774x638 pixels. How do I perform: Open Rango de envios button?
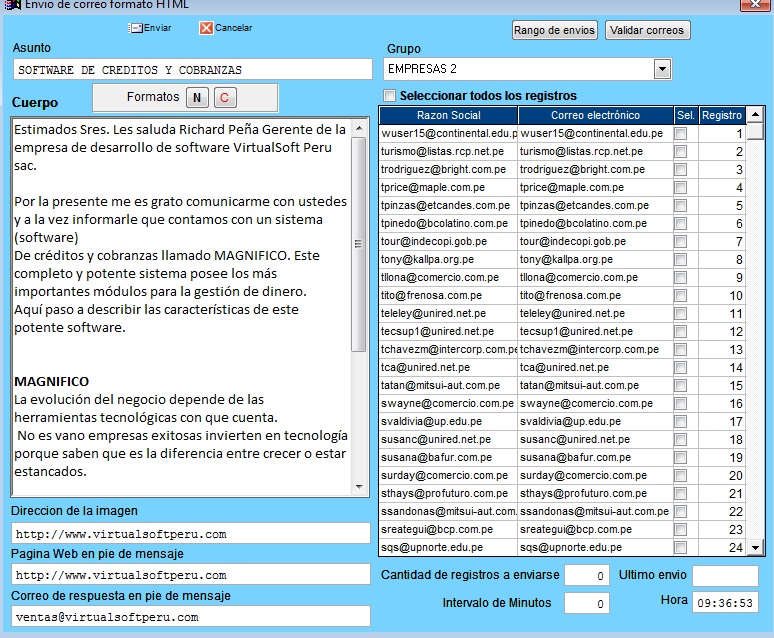pos(554,31)
